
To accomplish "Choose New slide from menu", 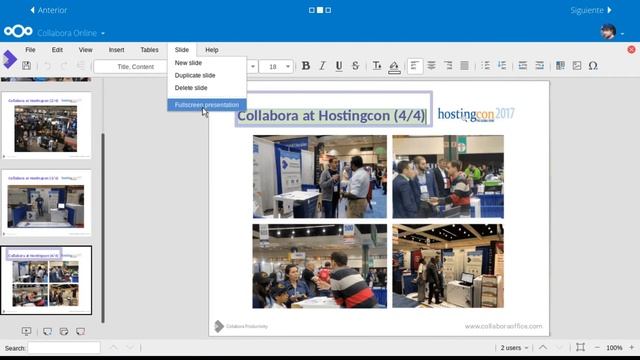I will coord(207,63).
